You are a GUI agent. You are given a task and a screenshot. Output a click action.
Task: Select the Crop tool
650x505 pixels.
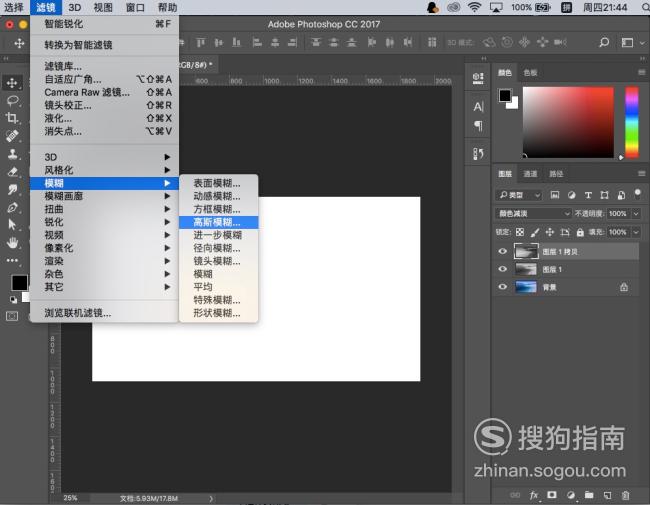(x=12, y=118)
